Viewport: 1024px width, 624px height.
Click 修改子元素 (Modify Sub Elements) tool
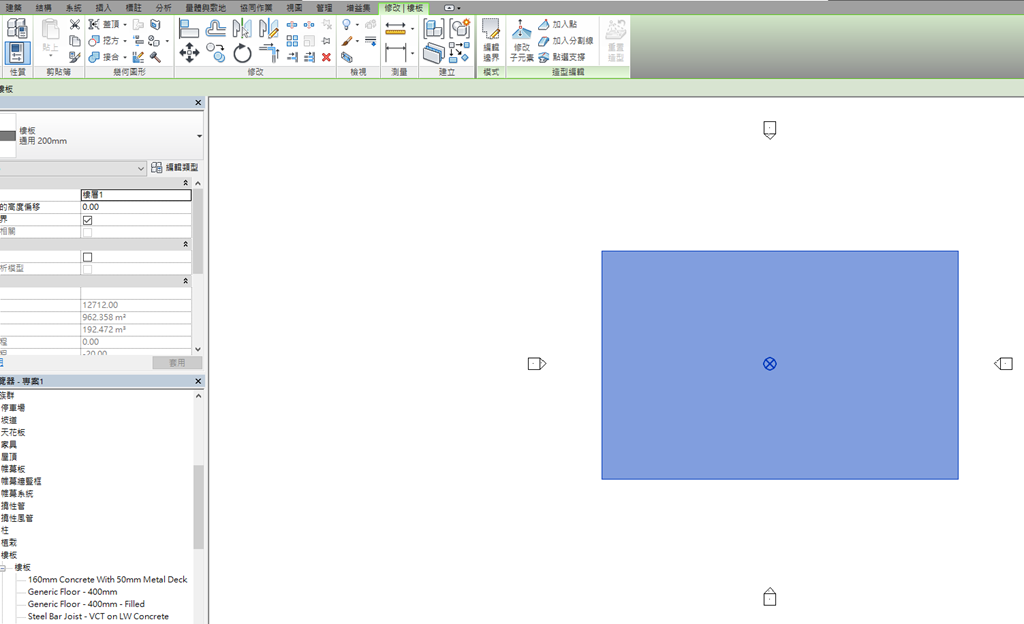pyautogui.click(x=521, y=40)
